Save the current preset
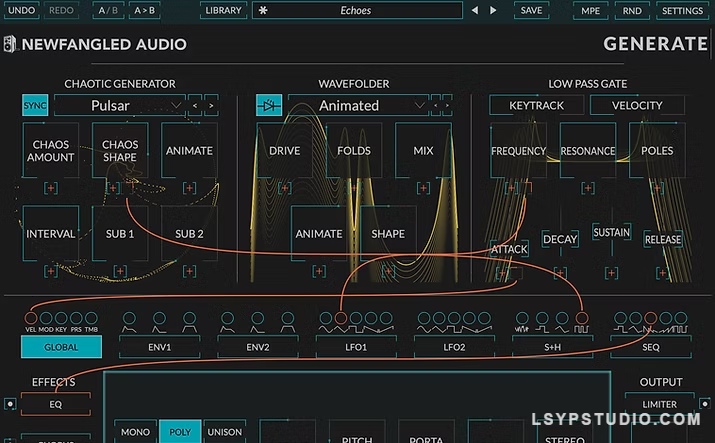Image resolution: width=715 pixels, height=443 pixels. point(531,10)
